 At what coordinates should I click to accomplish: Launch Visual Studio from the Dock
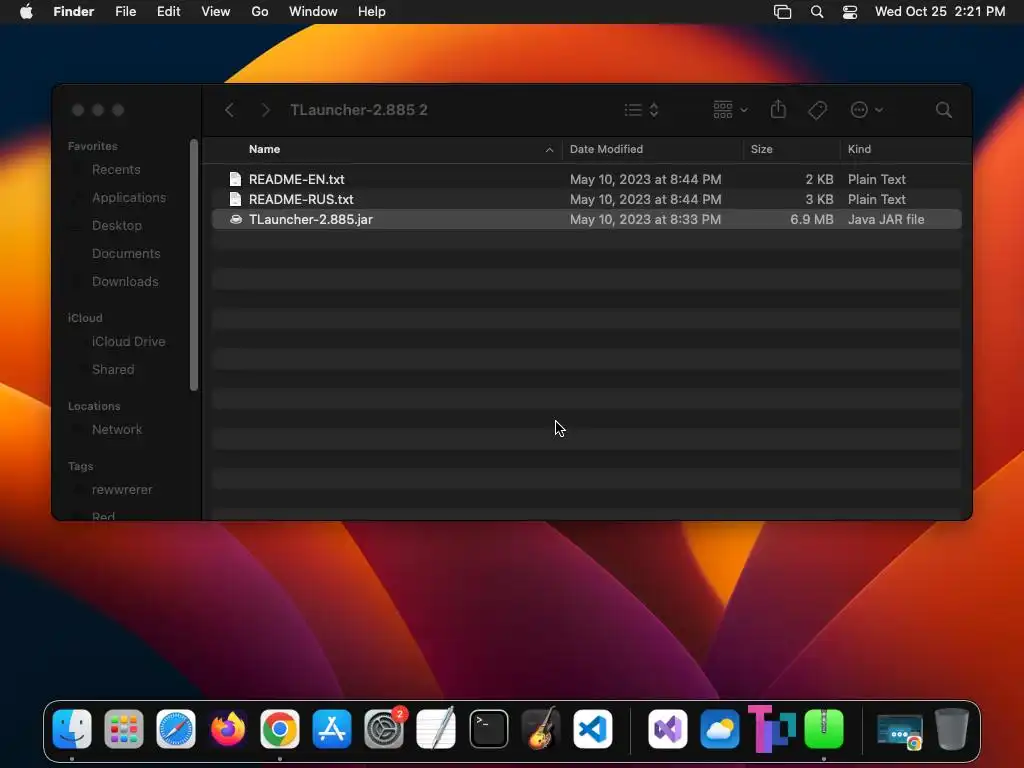(x=667, y=729)
